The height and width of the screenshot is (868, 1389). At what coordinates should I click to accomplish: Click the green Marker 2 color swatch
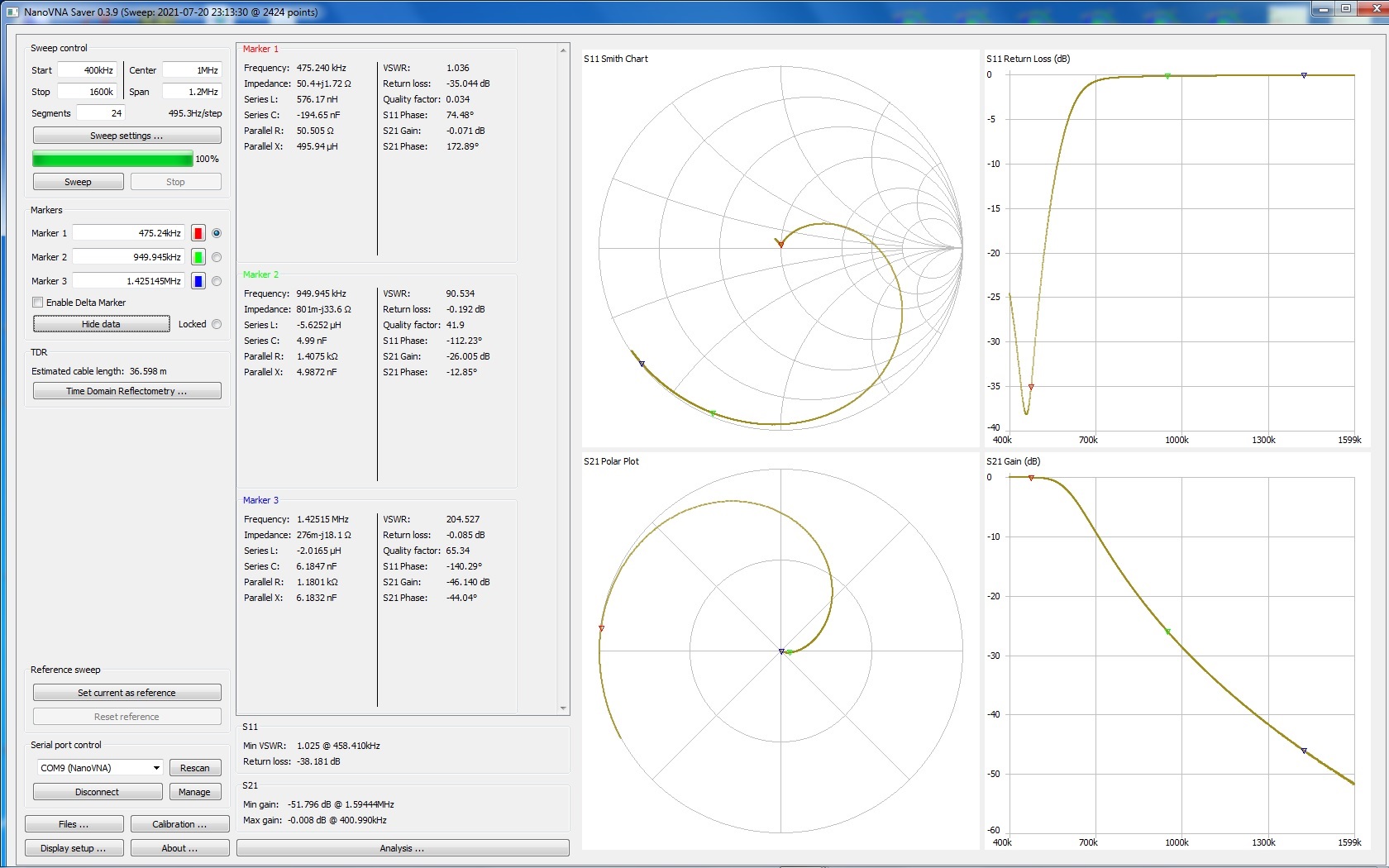198,257
